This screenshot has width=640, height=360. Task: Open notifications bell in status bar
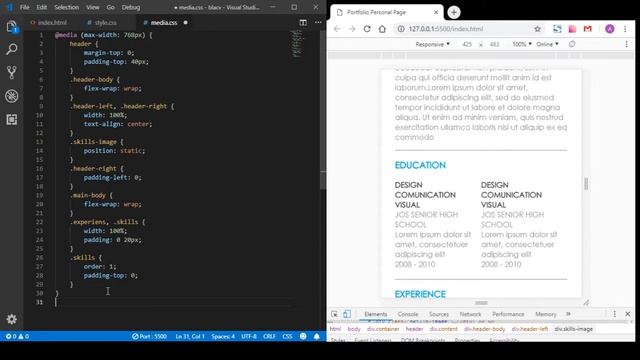point(316,336)
